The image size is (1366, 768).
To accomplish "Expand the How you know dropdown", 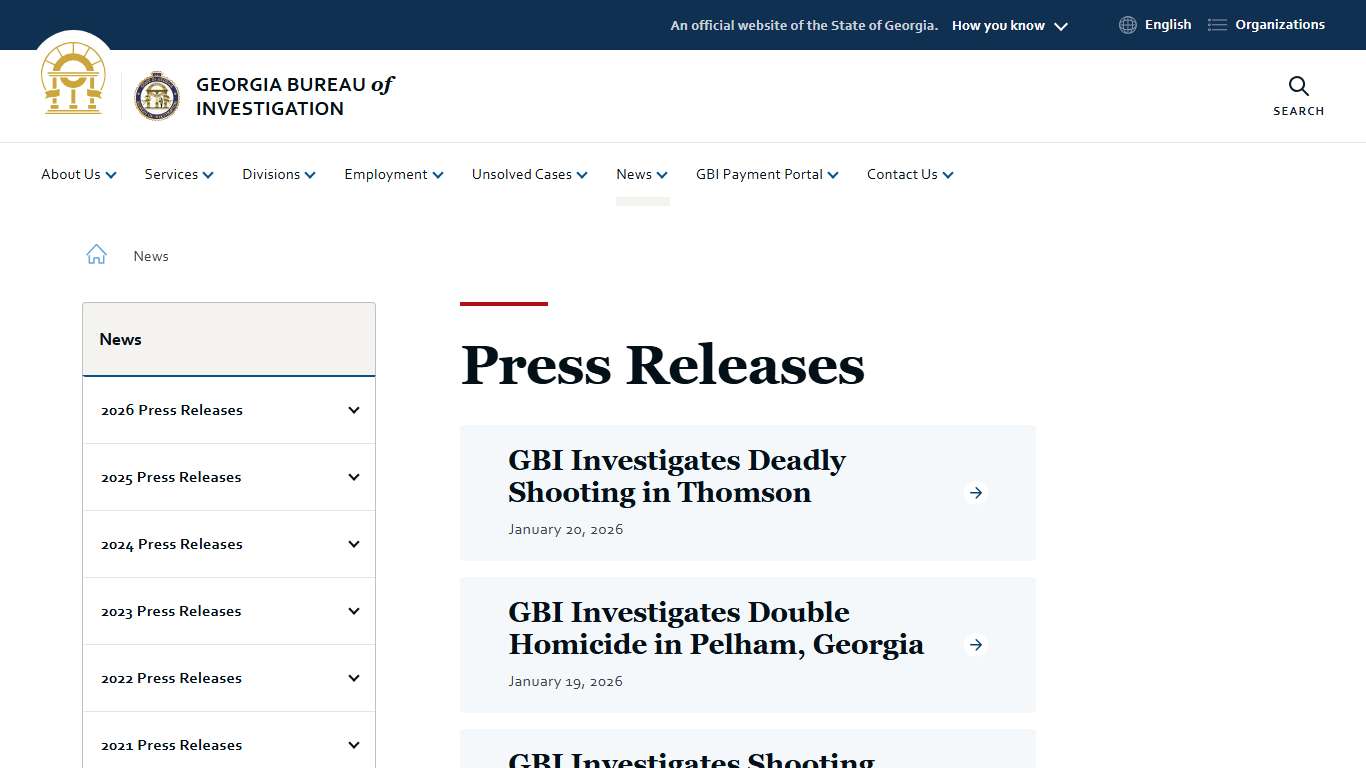I will coord(1009,25).
